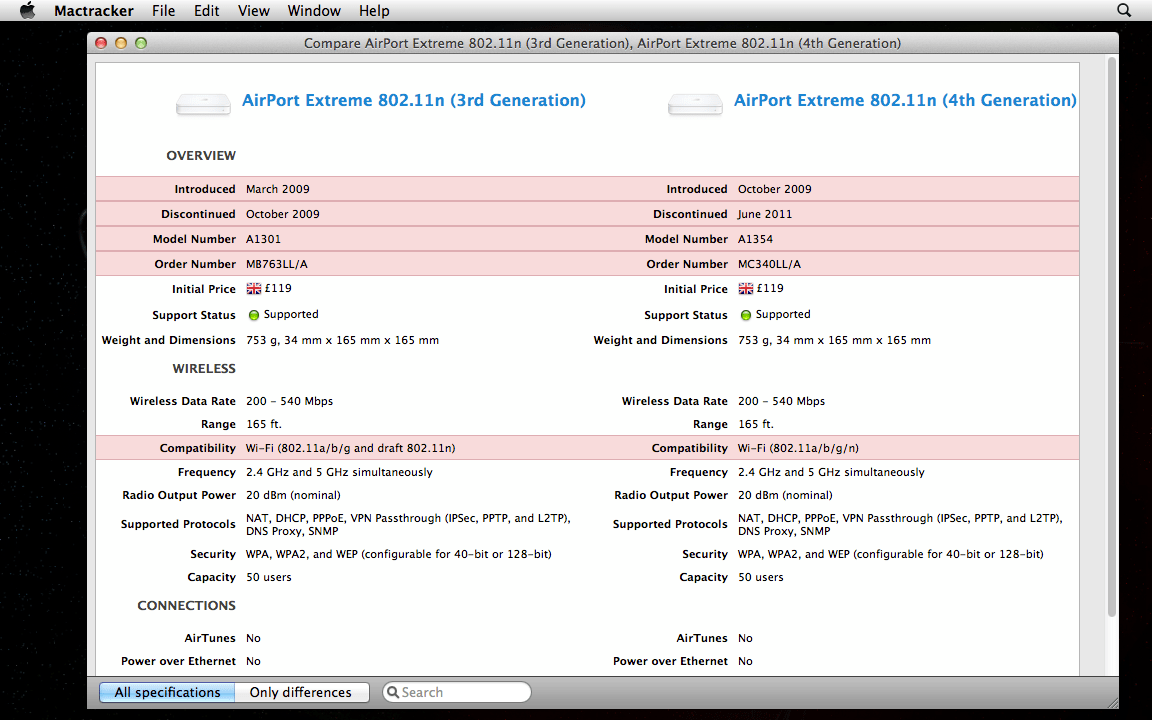Click 4th Generation '165 ft.' range value
1152x720 pixels.
tap(756, 424)
